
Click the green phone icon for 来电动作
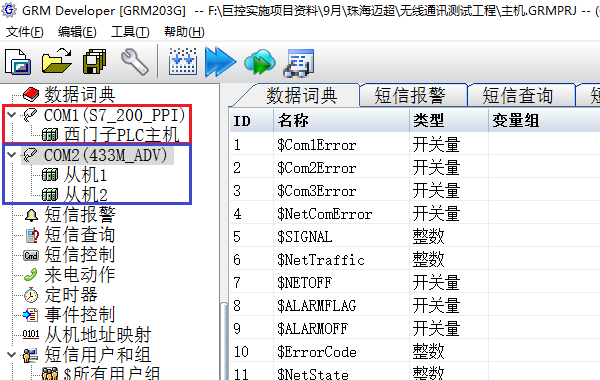[x=30, y=274]
